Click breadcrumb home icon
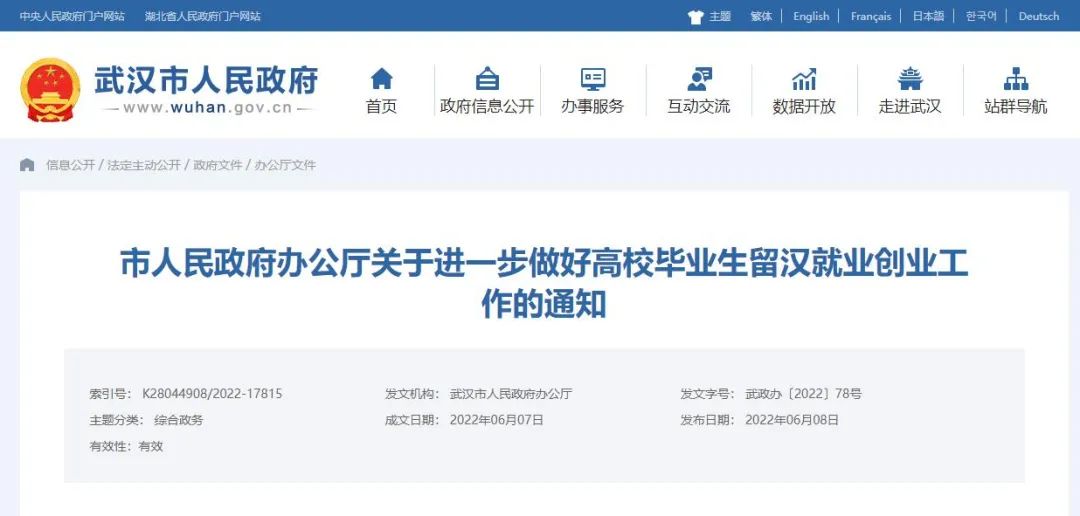The height and width of the screenshot is (516, 1080). click(x=27, y=165)
